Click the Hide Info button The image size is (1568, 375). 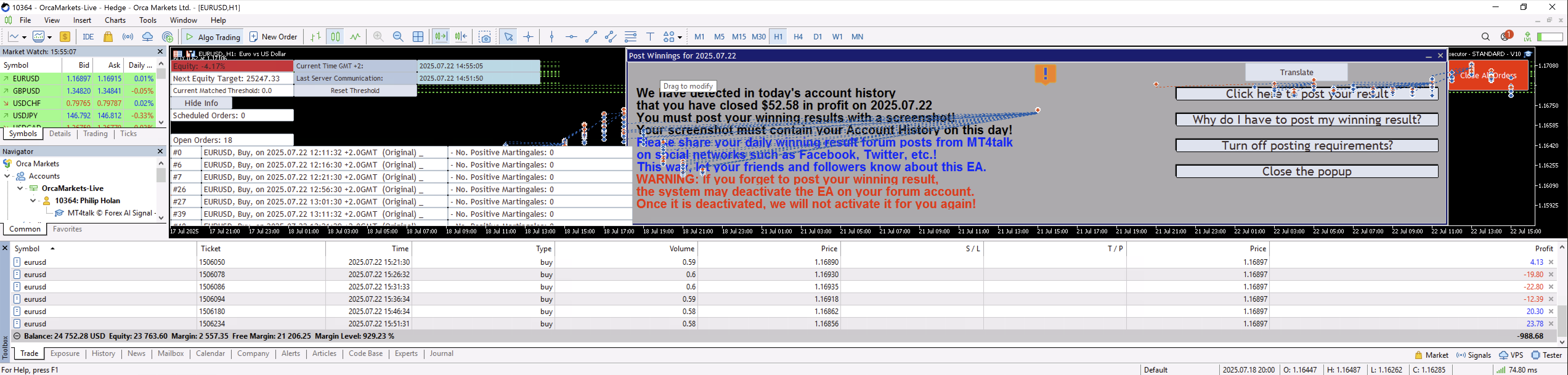point(201,103)
